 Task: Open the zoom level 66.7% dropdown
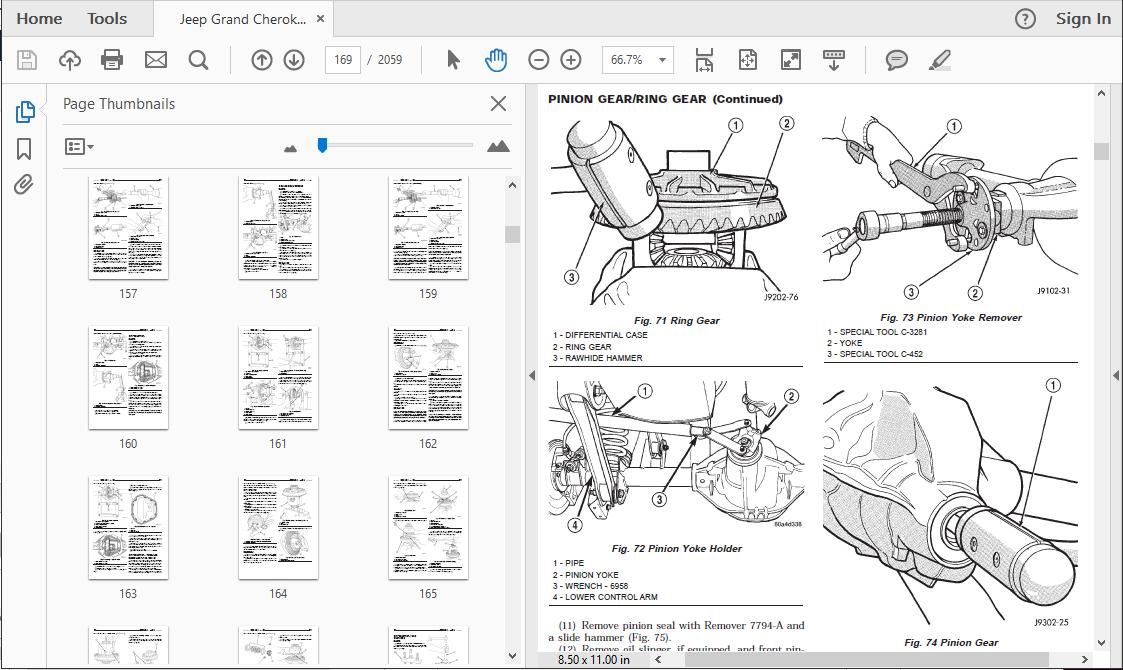click(662, 59)
